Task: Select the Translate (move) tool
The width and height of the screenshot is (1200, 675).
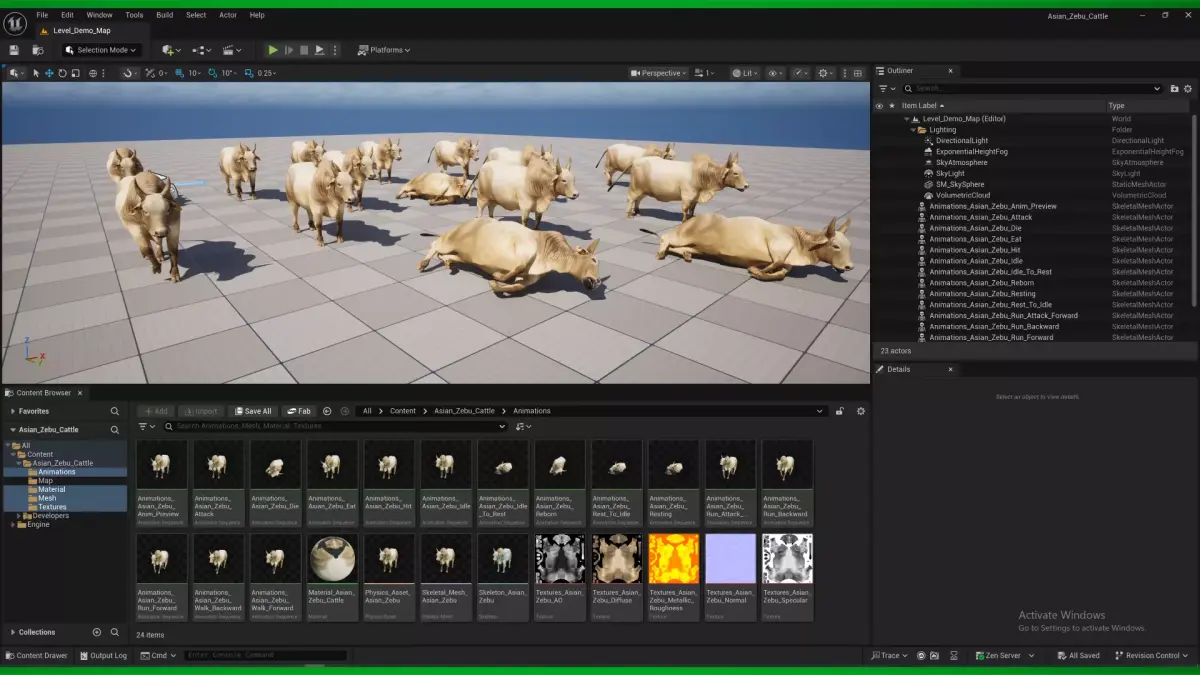Action: click(49, 73)
